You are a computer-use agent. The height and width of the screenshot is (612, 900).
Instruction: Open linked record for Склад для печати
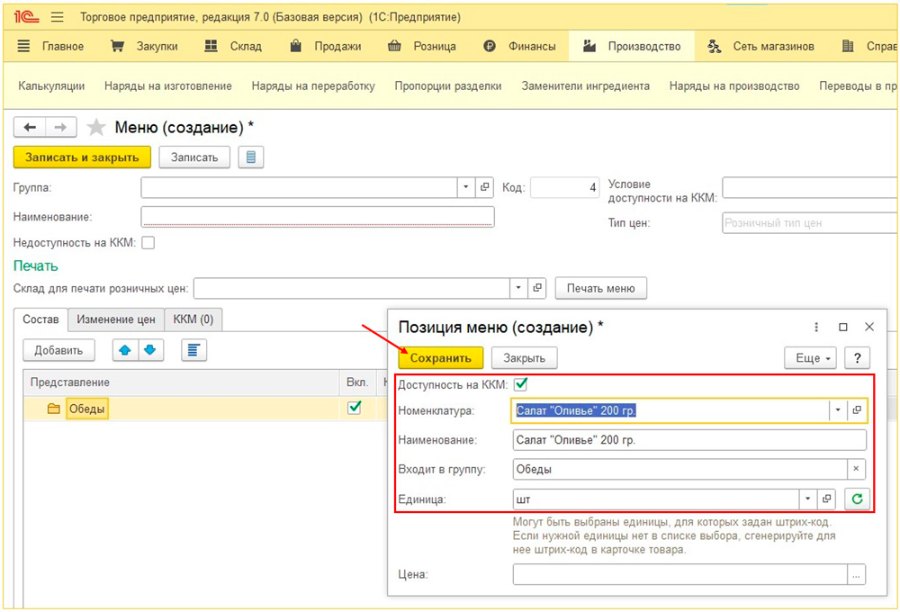click(x=537, y=288)
